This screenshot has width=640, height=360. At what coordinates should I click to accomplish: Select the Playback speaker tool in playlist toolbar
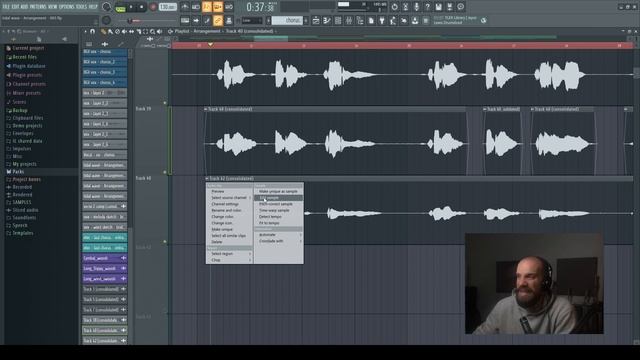tap(159, 31)
